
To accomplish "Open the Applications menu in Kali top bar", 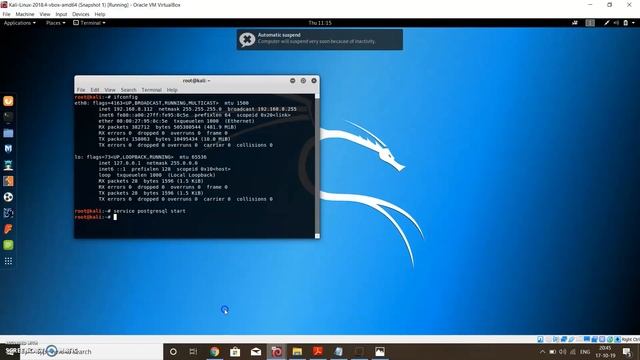I will [20, 23].
